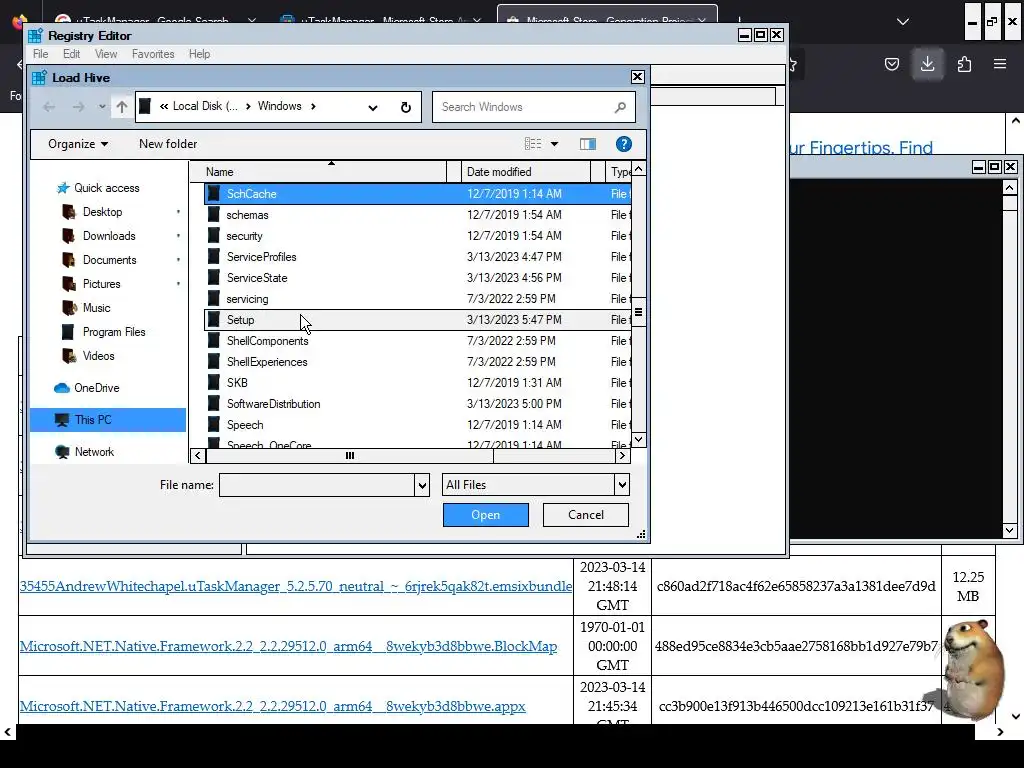This screenshot has height=768, width=1024.
Task: Select Documents in the sidebar
Action: click(x=109, y=260)
